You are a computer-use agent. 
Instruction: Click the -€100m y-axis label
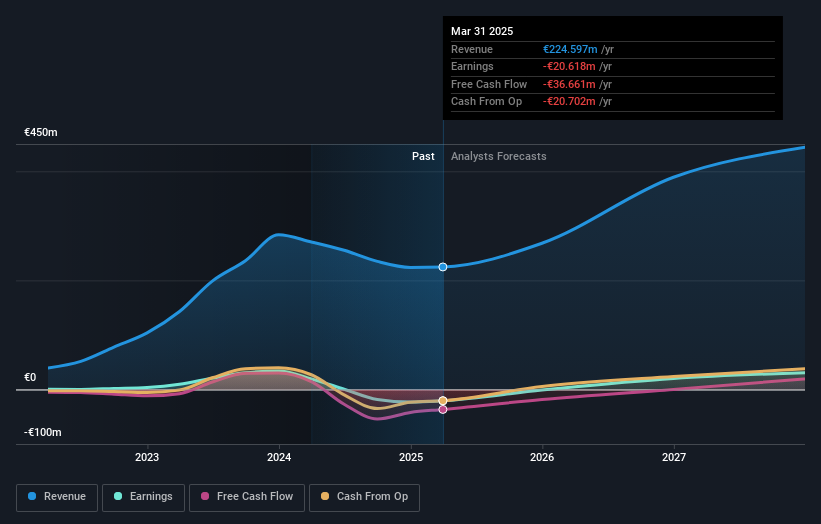click(42, 432)
